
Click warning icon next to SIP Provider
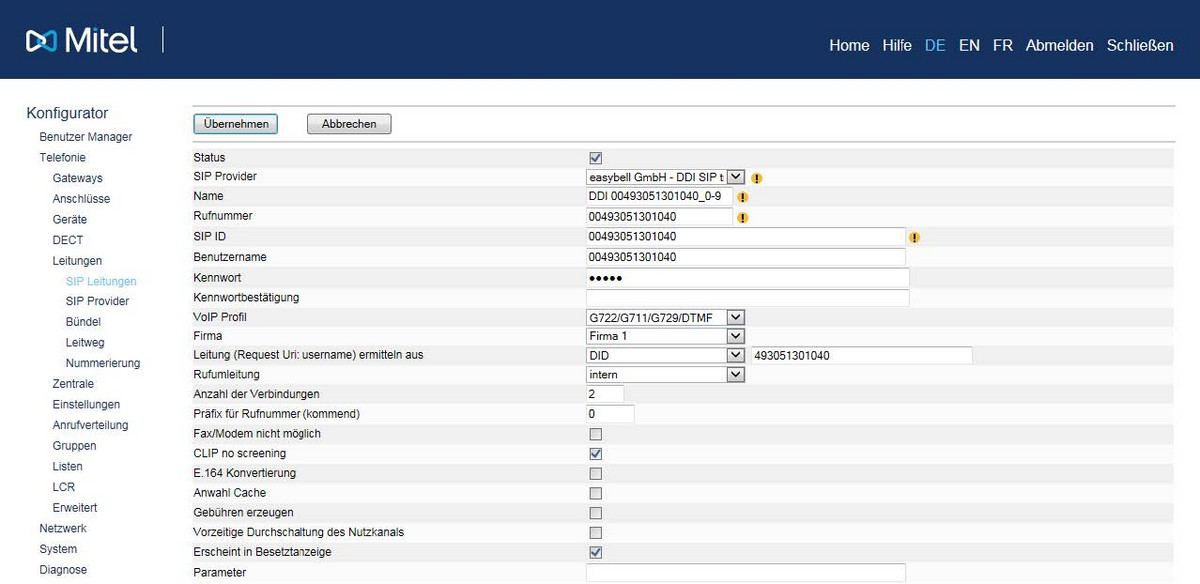pos(757,178)
